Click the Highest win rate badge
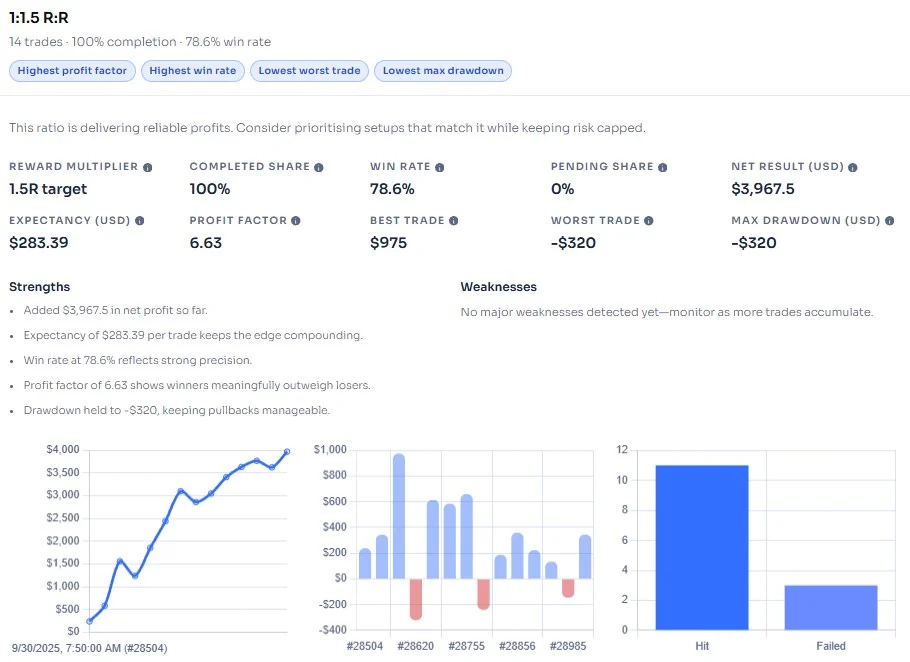 tap(194, 71)
